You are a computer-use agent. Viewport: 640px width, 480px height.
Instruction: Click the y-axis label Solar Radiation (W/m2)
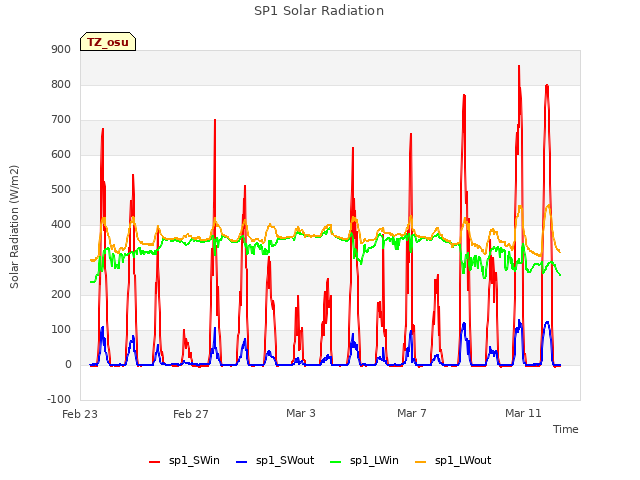14,227
